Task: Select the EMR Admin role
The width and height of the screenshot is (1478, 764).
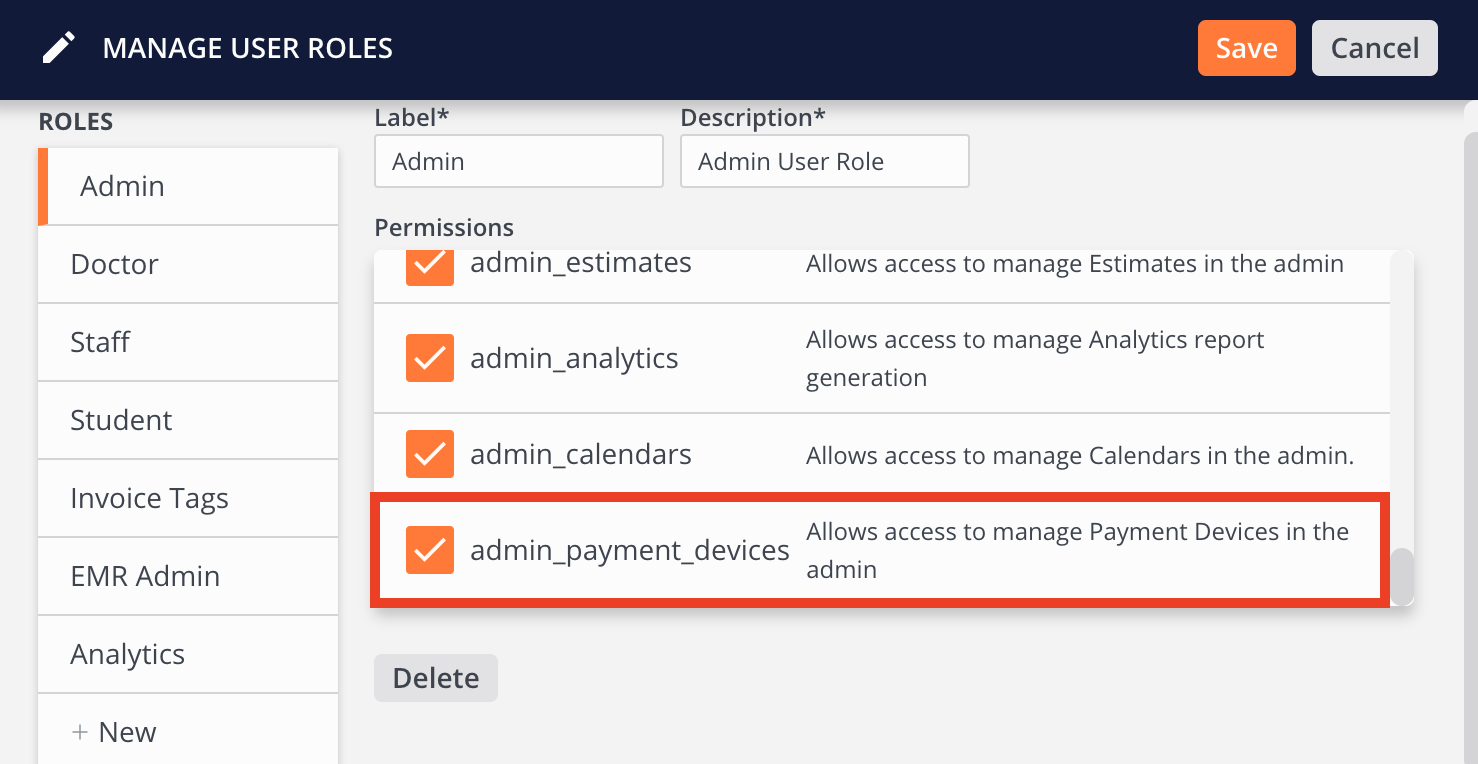Action: [x=188, y=576]
